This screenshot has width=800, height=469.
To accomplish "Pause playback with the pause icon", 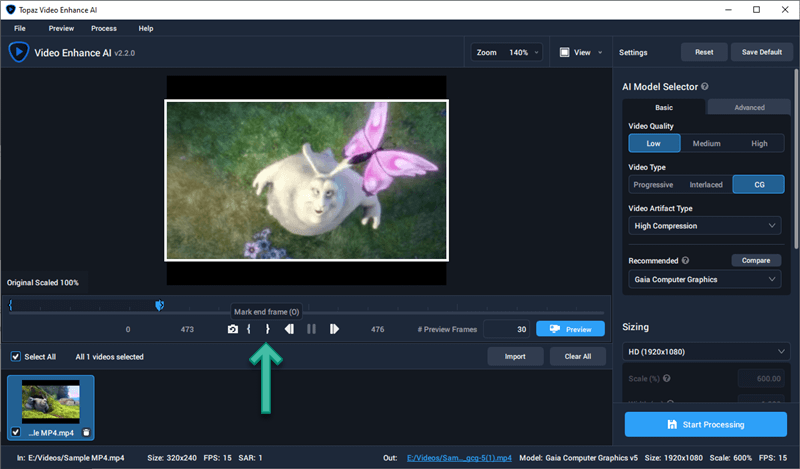I will click(x=311, y=329).
